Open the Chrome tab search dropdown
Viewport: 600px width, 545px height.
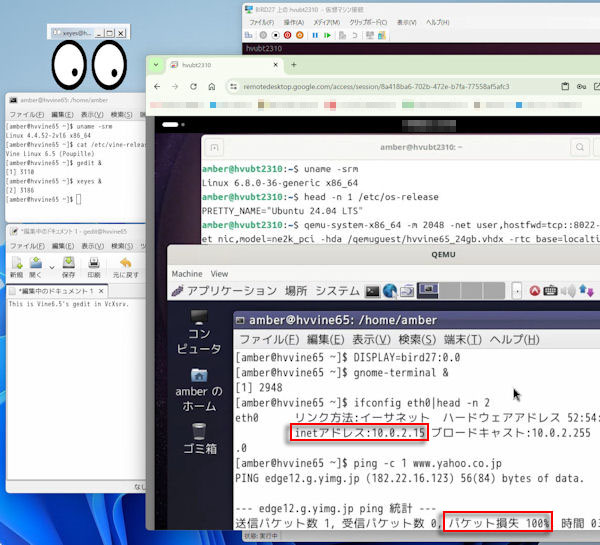click(156, 65)
